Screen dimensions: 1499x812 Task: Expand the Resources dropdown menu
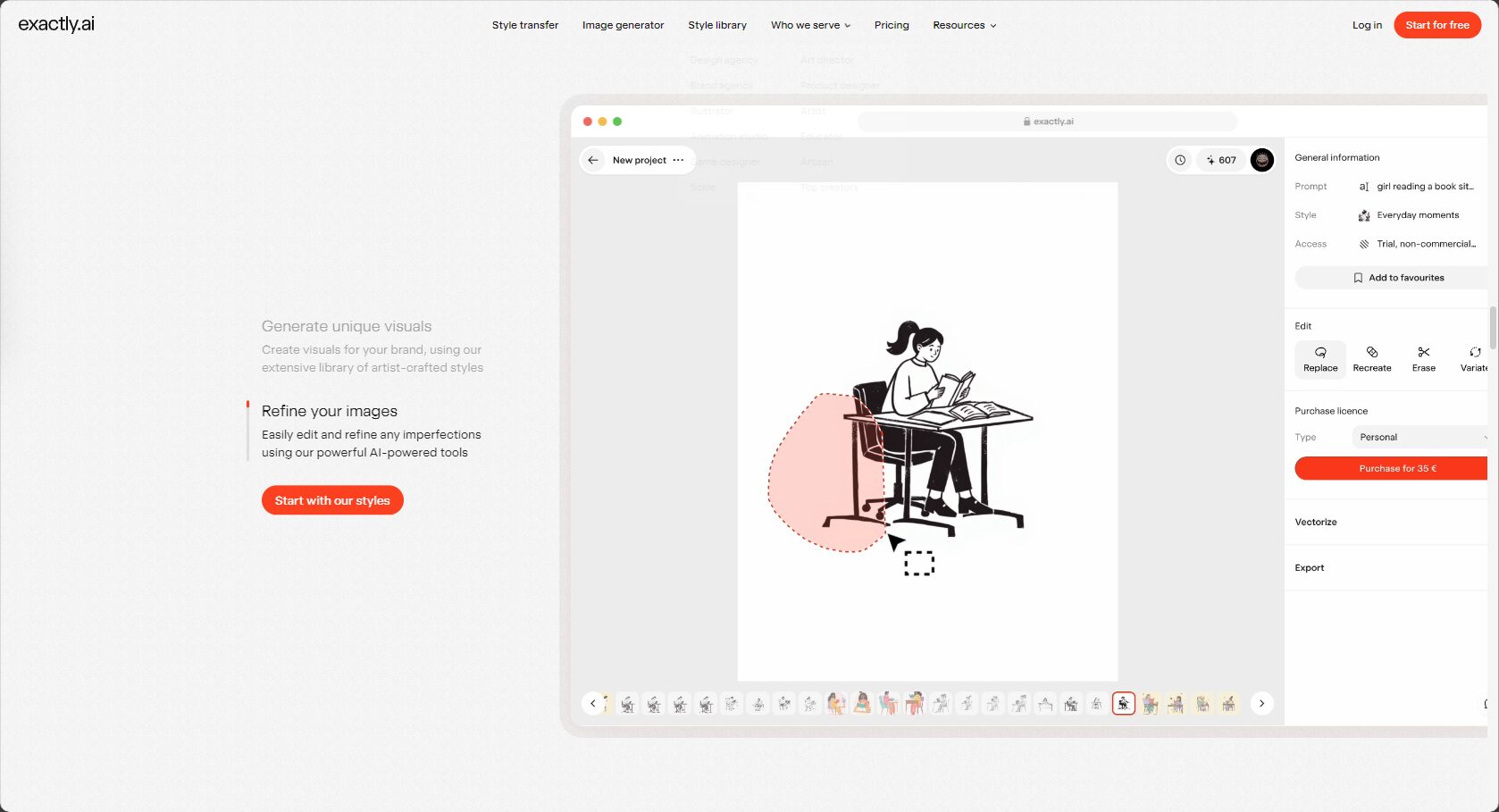(964, 25)
